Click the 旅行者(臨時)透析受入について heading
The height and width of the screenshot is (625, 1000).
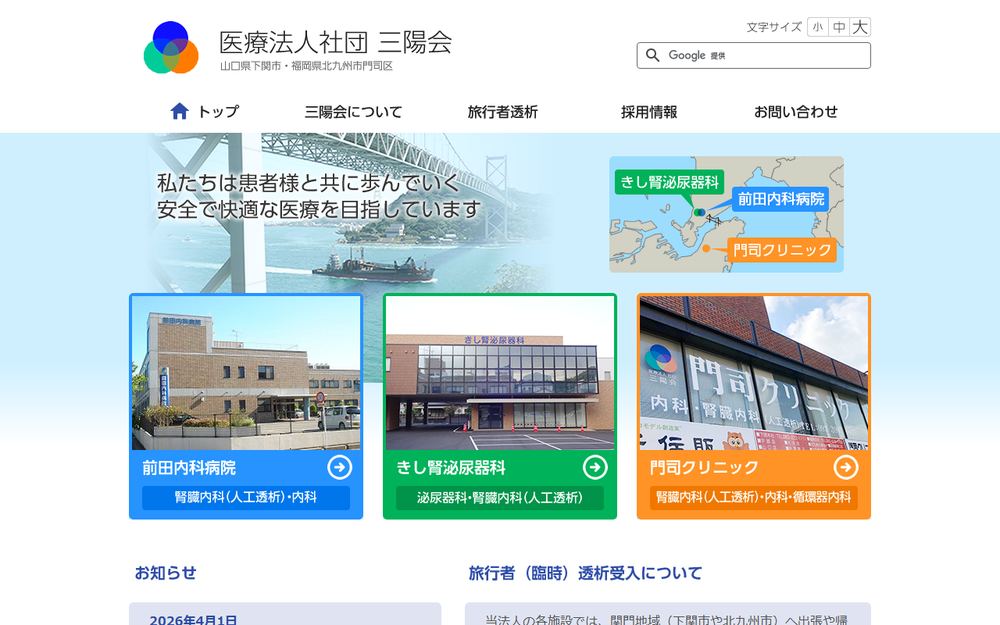[585, 573]
